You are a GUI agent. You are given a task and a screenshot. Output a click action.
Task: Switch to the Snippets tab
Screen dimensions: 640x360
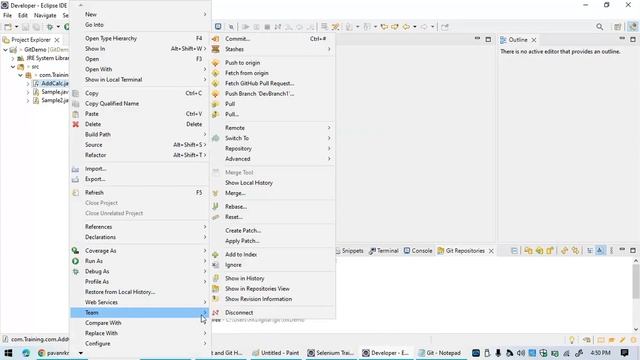pyautogui.click(x=349, y=251)
